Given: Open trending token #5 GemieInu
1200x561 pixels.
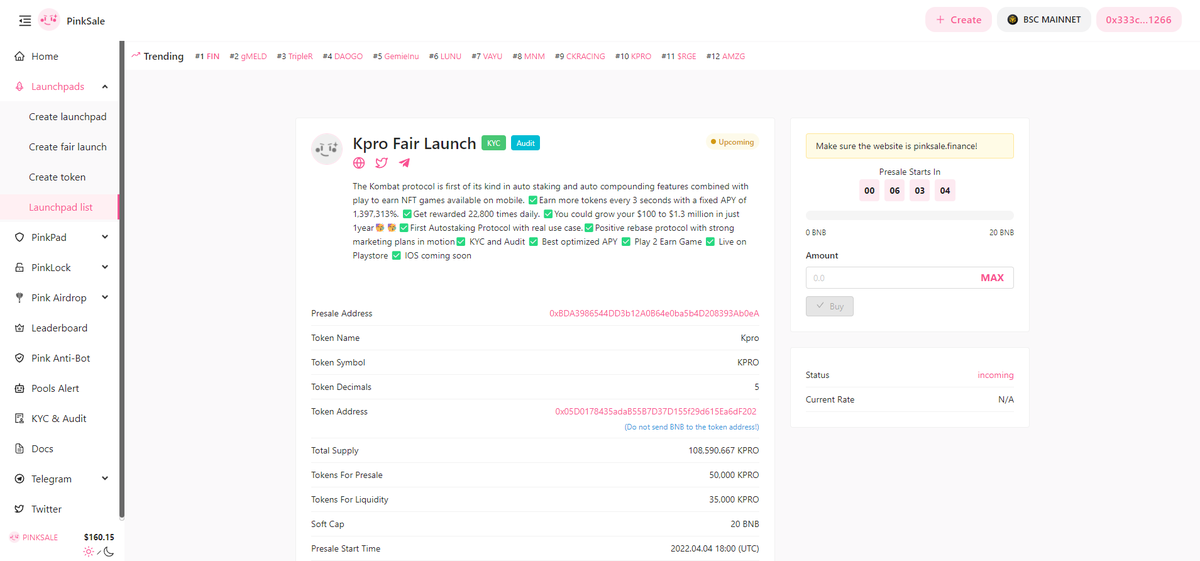Looking at the screenshot, I should coord(396,56).
